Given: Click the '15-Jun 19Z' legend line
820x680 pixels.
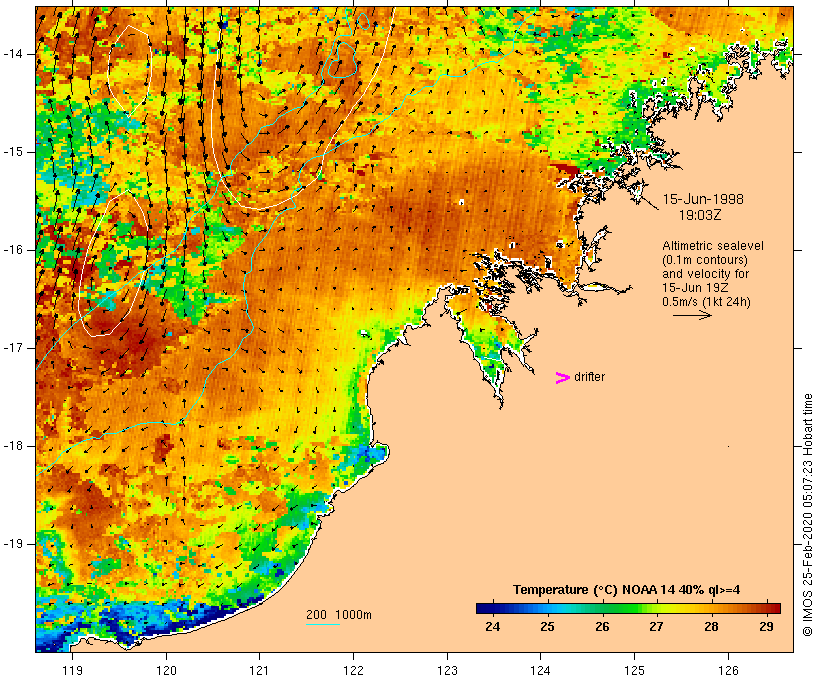Looking at the screenshot, I should pyautogui.click(x=695, y=288).
